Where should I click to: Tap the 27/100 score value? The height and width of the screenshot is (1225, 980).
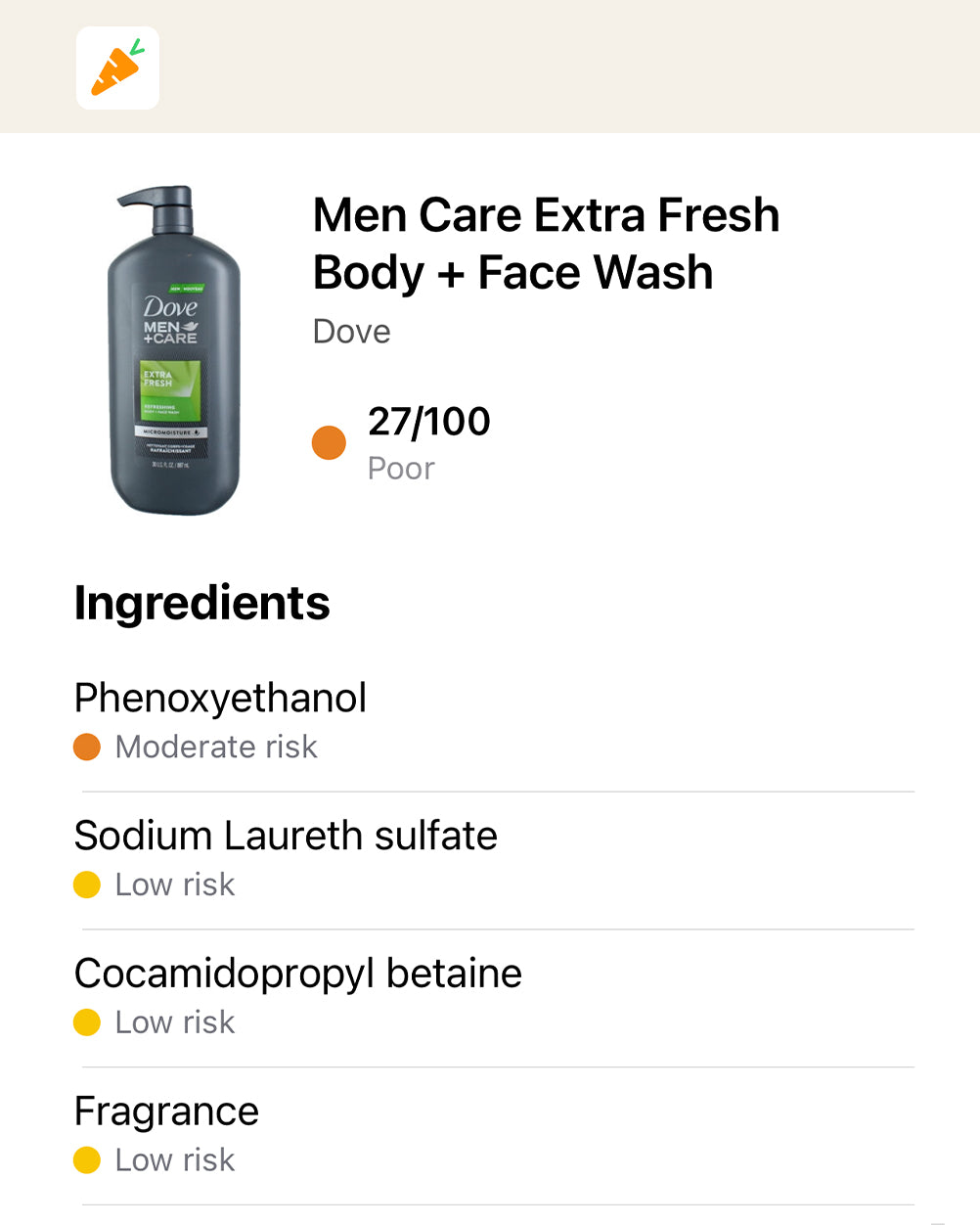(x=429, y=422)
